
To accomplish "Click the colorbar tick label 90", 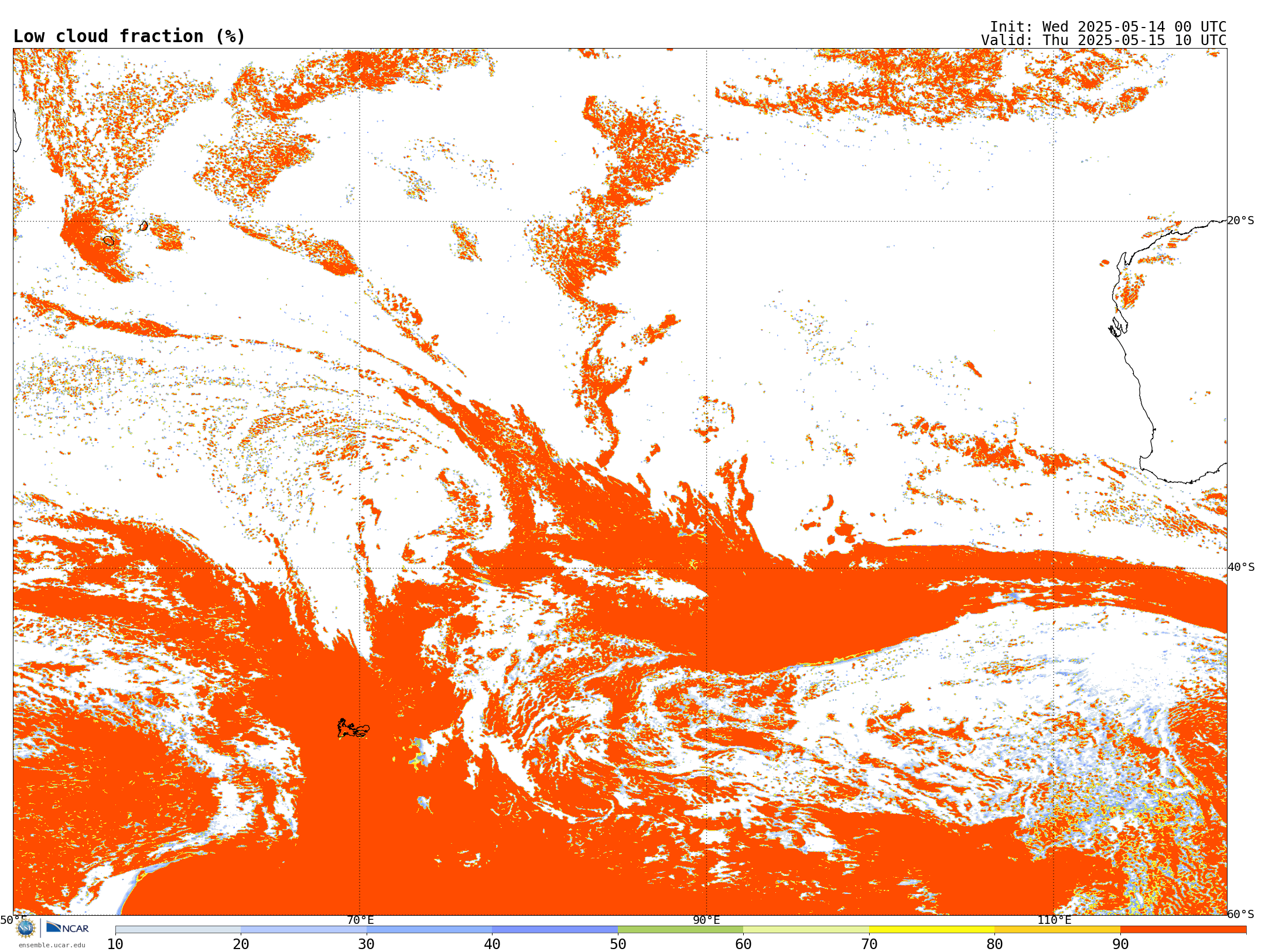I will coord(1120,944).
